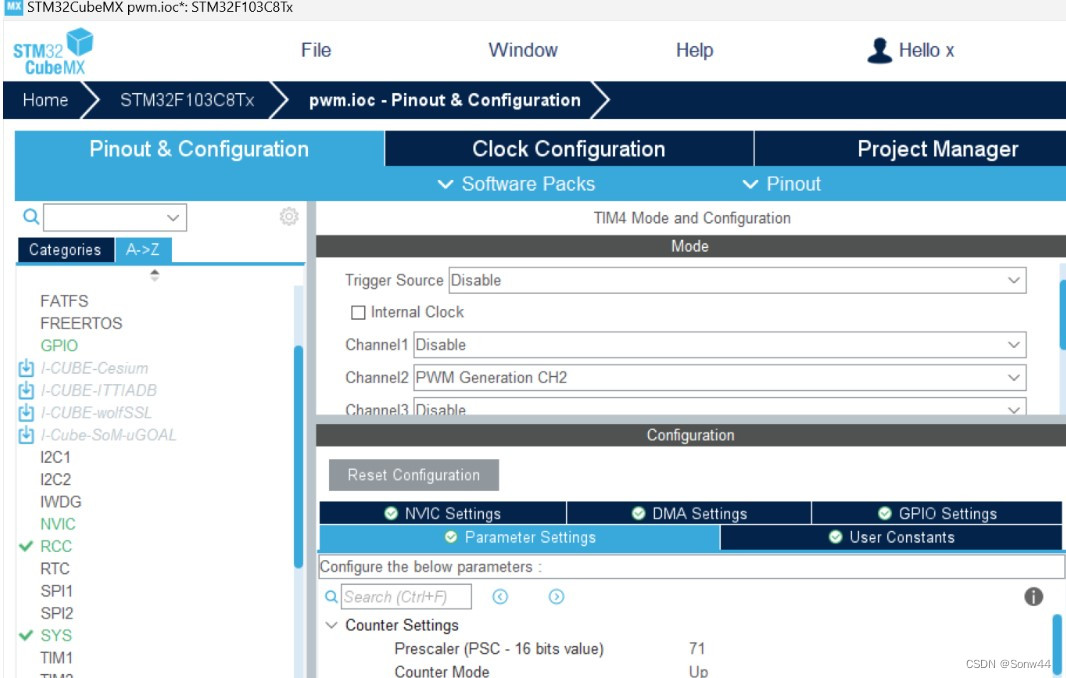Select the Pinout & Configuration tab
Screen dimensions: 1066x678
(199, 148)
